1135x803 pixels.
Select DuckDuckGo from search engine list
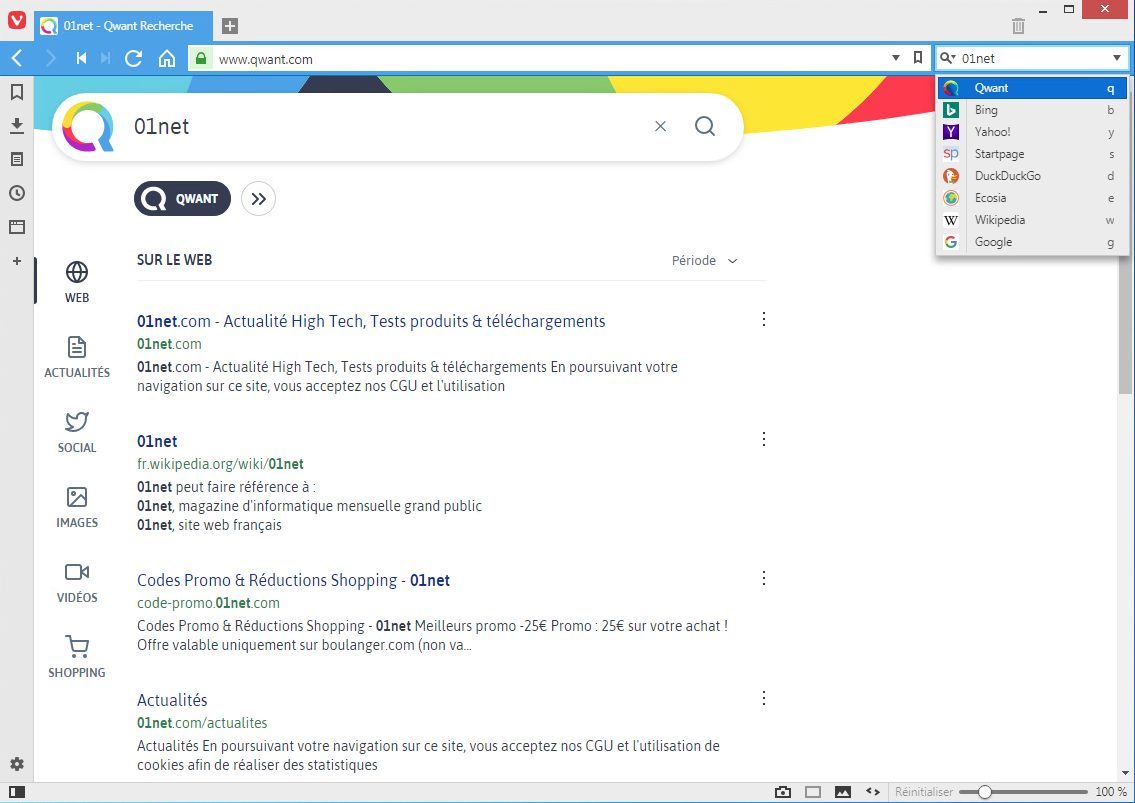(1007, 176)
